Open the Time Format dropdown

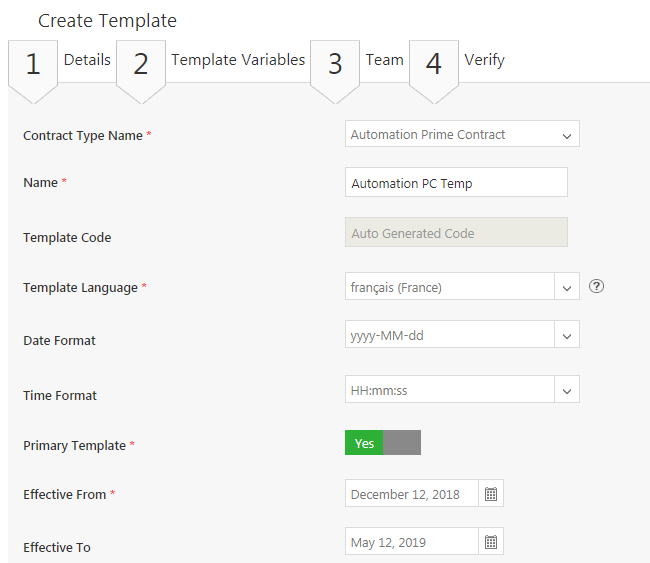point(566,391)
